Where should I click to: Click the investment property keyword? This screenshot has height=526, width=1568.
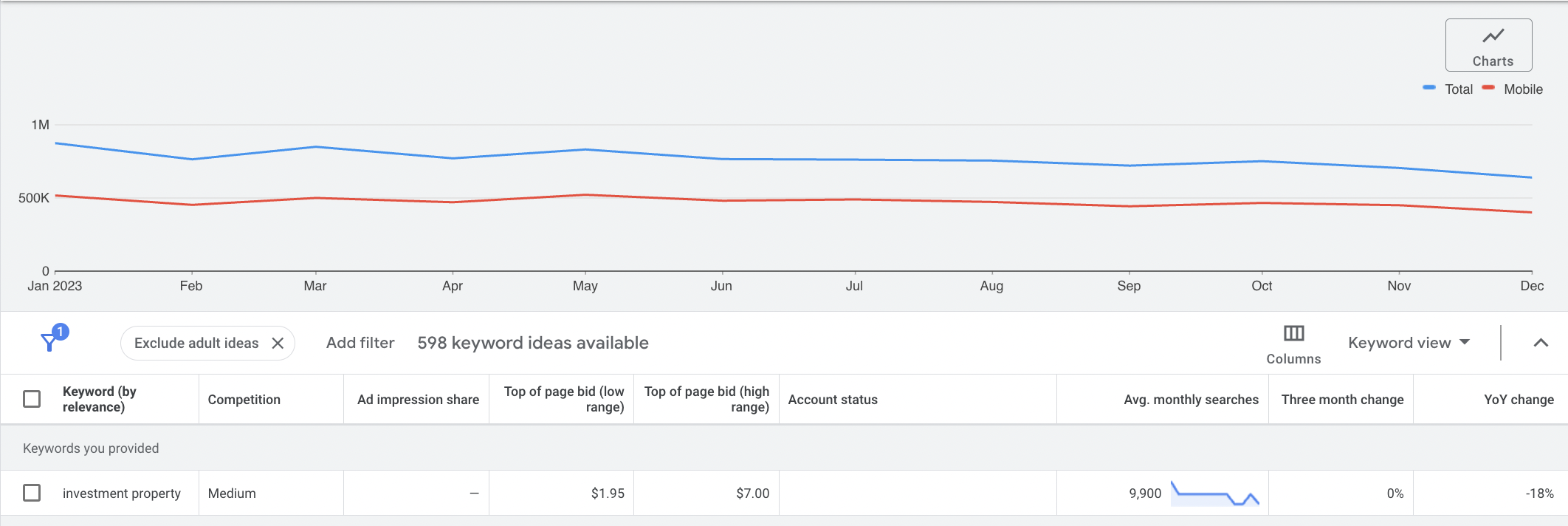(x=122, y=493)
